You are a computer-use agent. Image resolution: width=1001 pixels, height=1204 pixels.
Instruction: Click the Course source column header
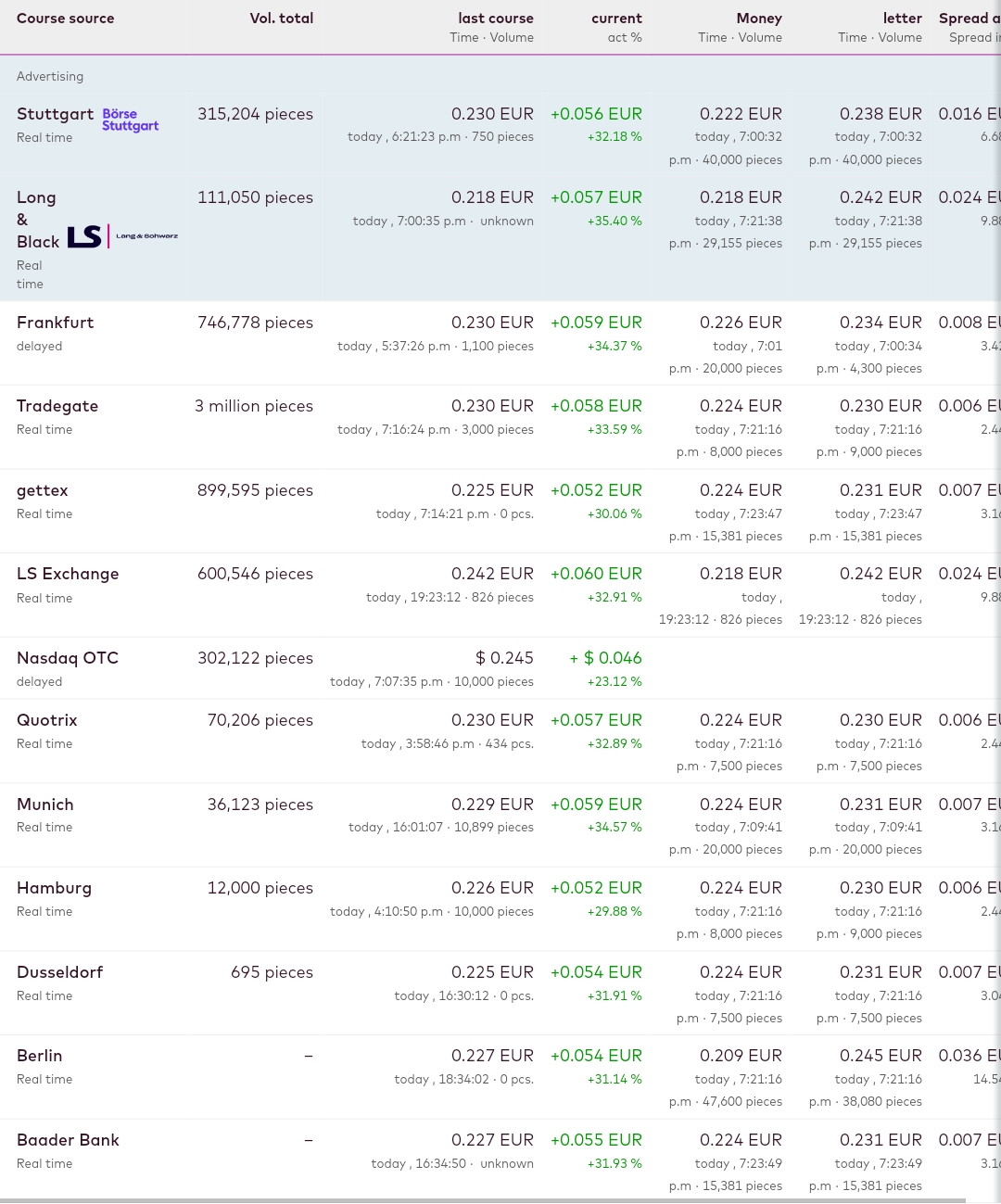(66, 19)
